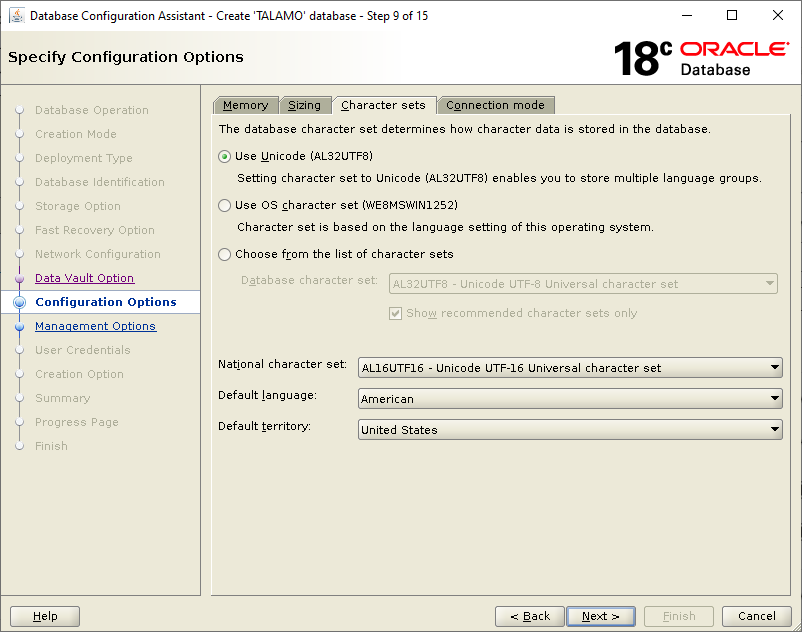The image size is (802, 632).
Task: Click the database character set description sentence
Action: pyautogui.click(x=464, y=129)
